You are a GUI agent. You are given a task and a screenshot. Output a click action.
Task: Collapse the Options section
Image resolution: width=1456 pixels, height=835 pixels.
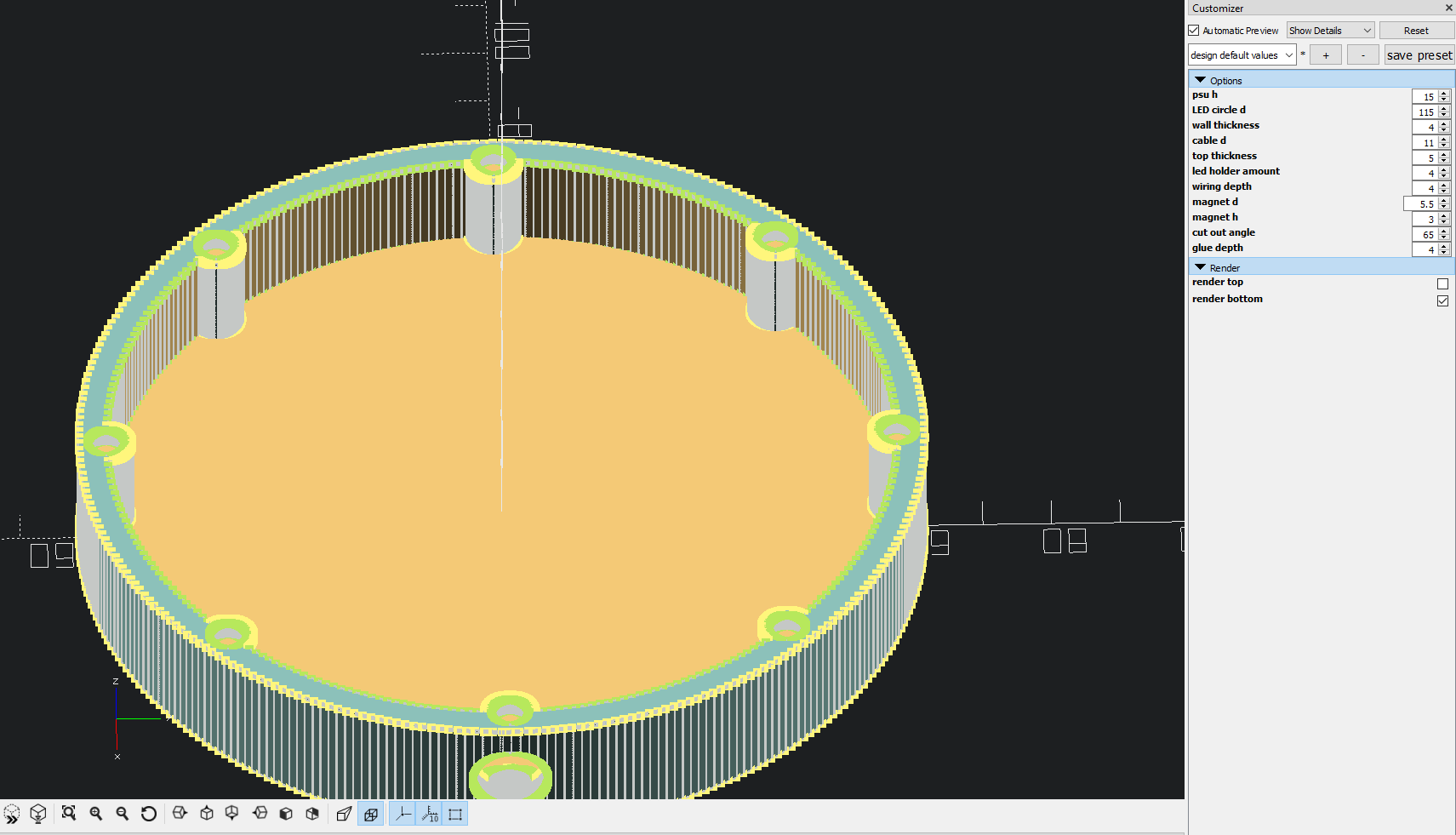[x=1200, y=80]
